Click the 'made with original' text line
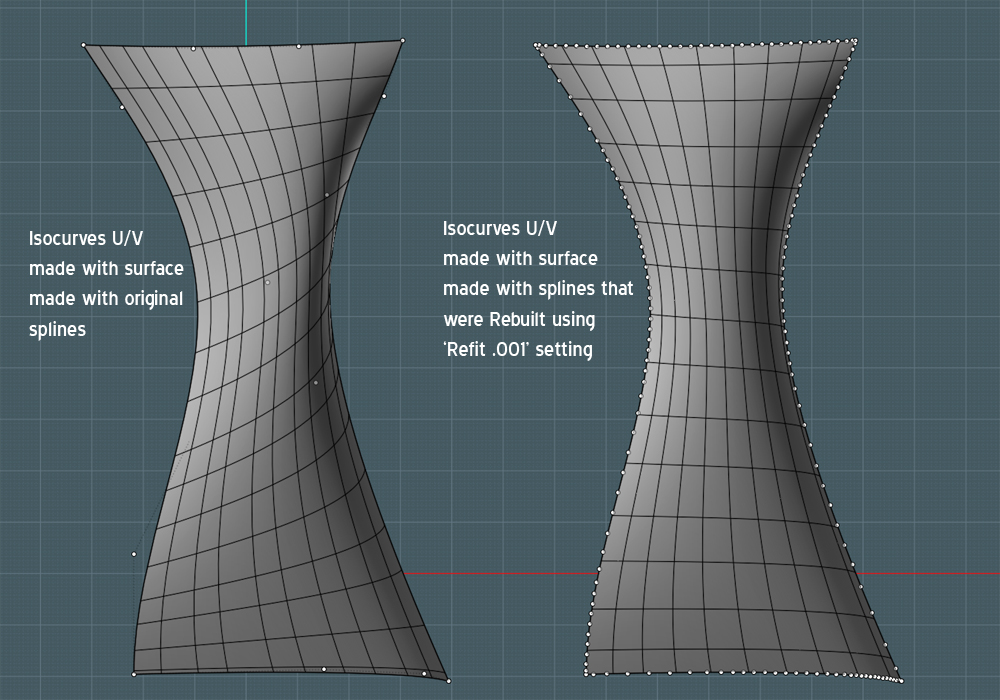The height and width of the screenshot is (700, 1000). pyautogui.click(x=106, y=299)
